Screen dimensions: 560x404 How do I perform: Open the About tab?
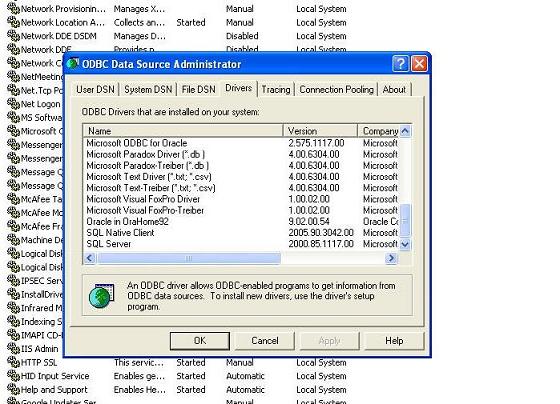click(394, 89)
